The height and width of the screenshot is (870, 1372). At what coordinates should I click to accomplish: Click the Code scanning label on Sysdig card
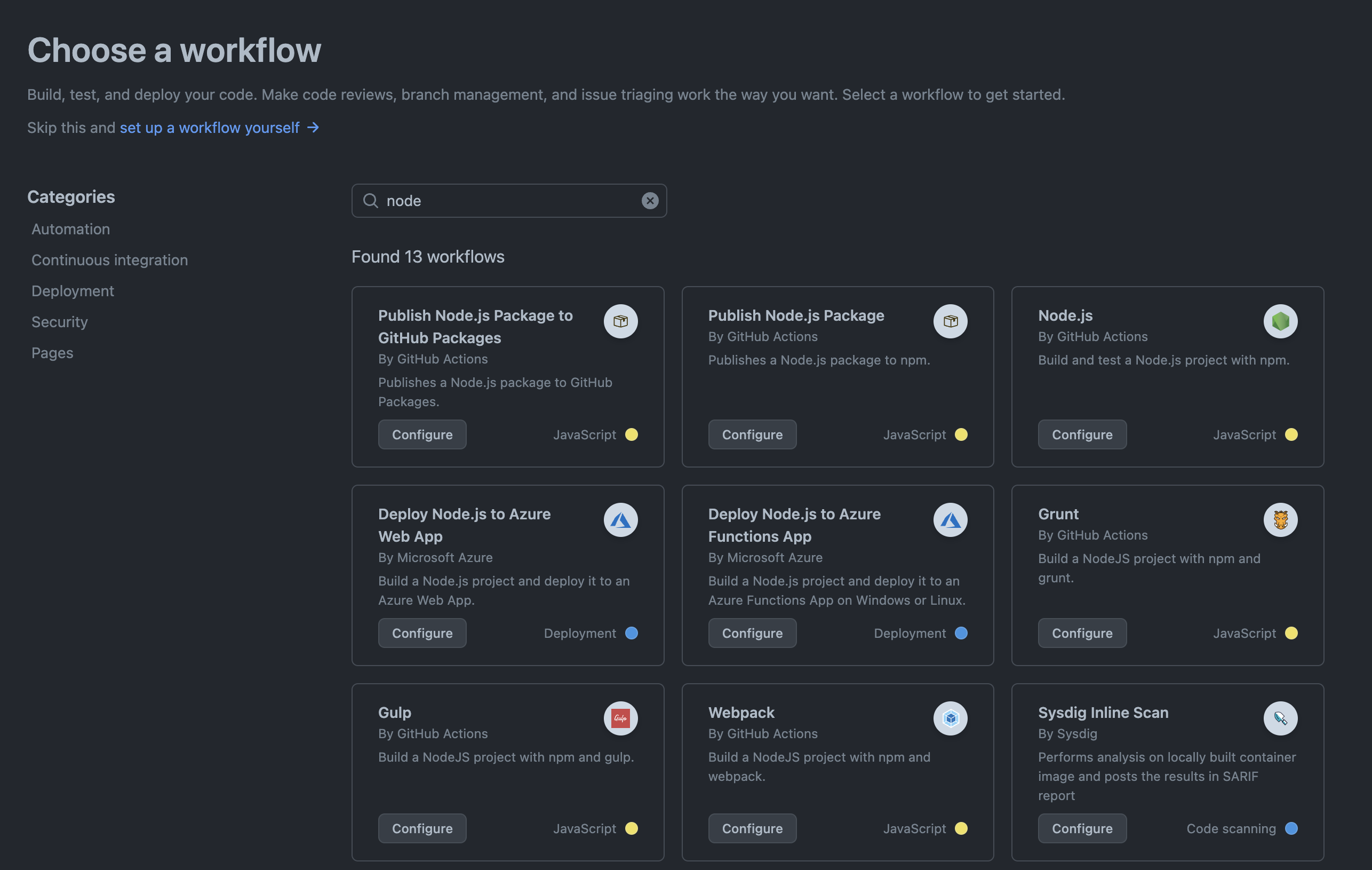(x=1231, y=828)
